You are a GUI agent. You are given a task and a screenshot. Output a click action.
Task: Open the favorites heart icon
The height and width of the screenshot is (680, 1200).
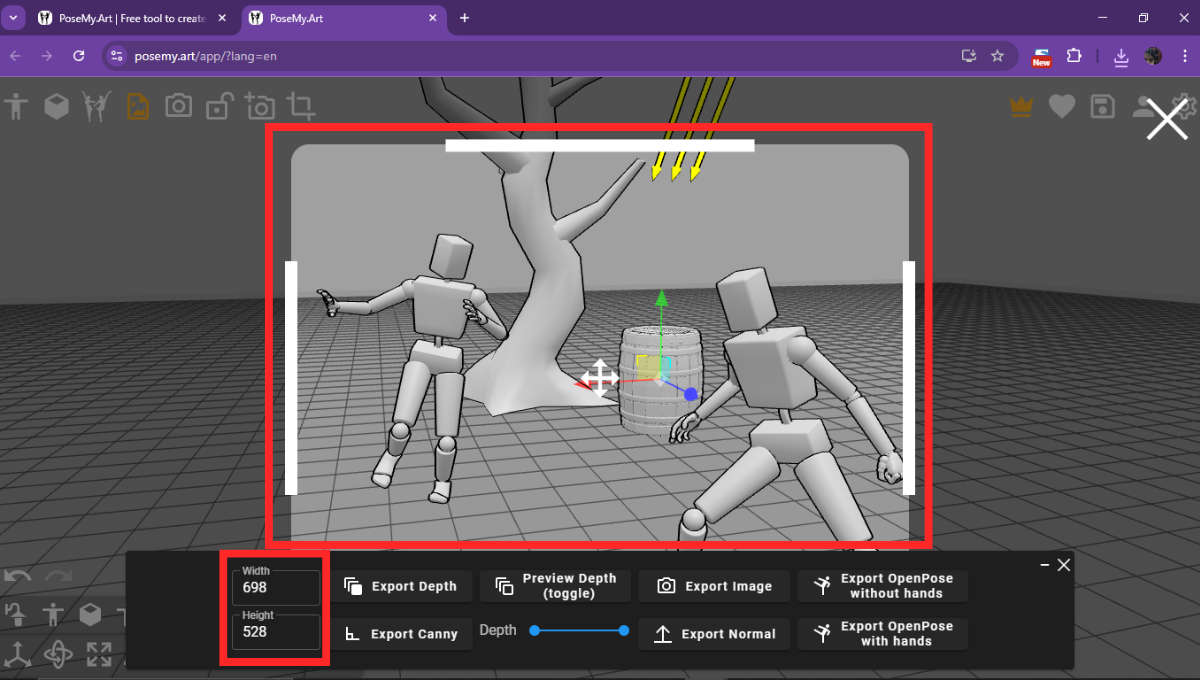pos(1061,105)
